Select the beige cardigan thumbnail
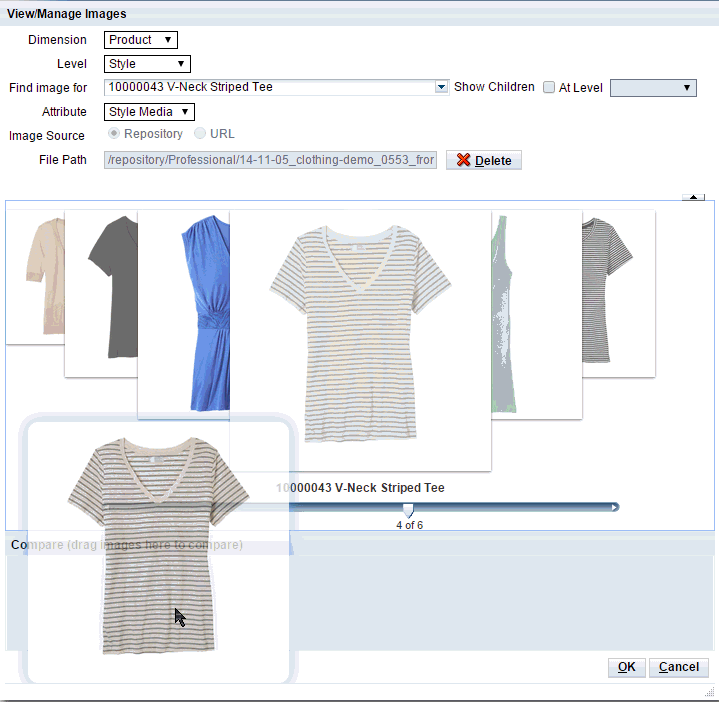 pos(35,277)
